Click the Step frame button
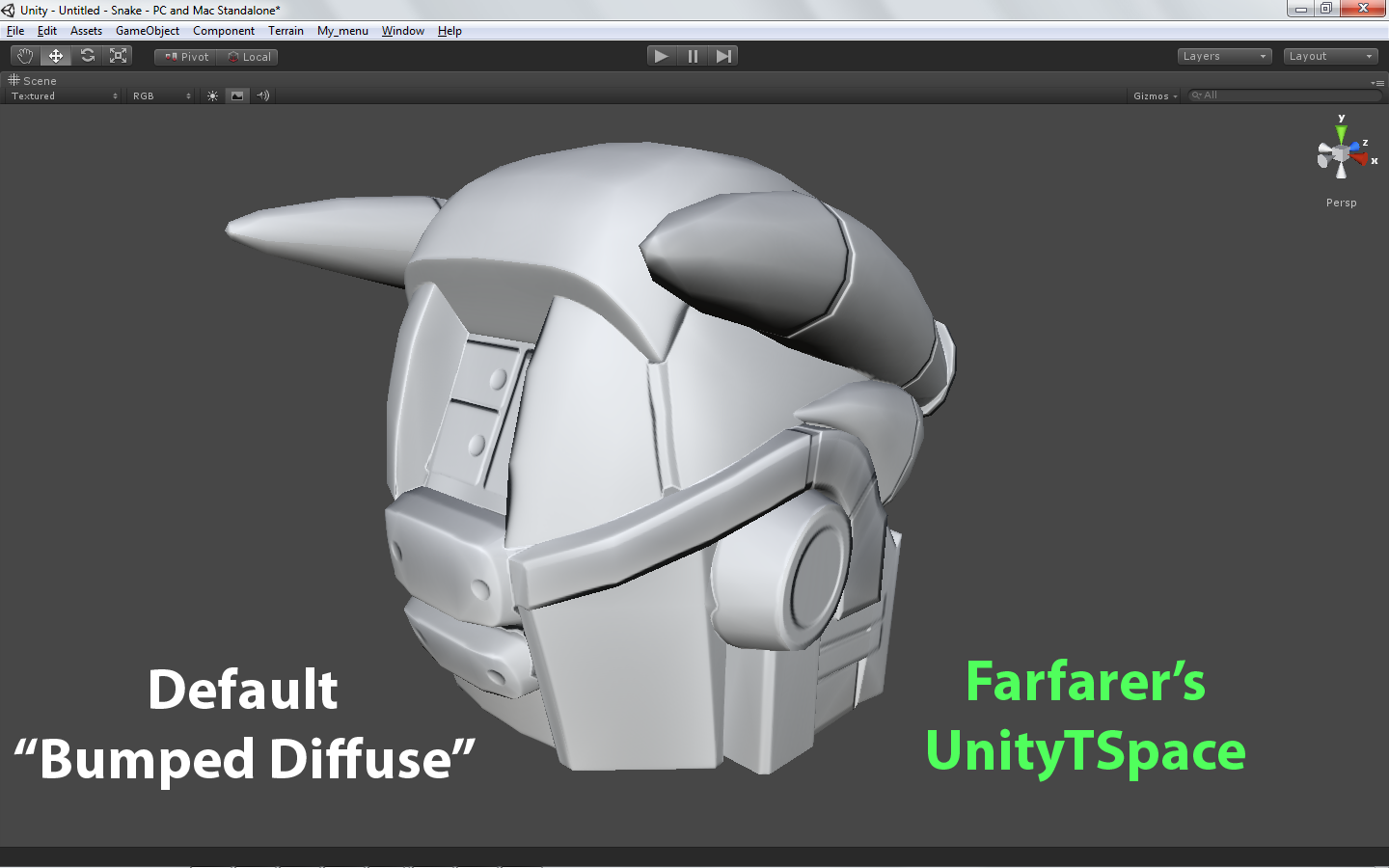1389x868 pixels. click(723, 56)
